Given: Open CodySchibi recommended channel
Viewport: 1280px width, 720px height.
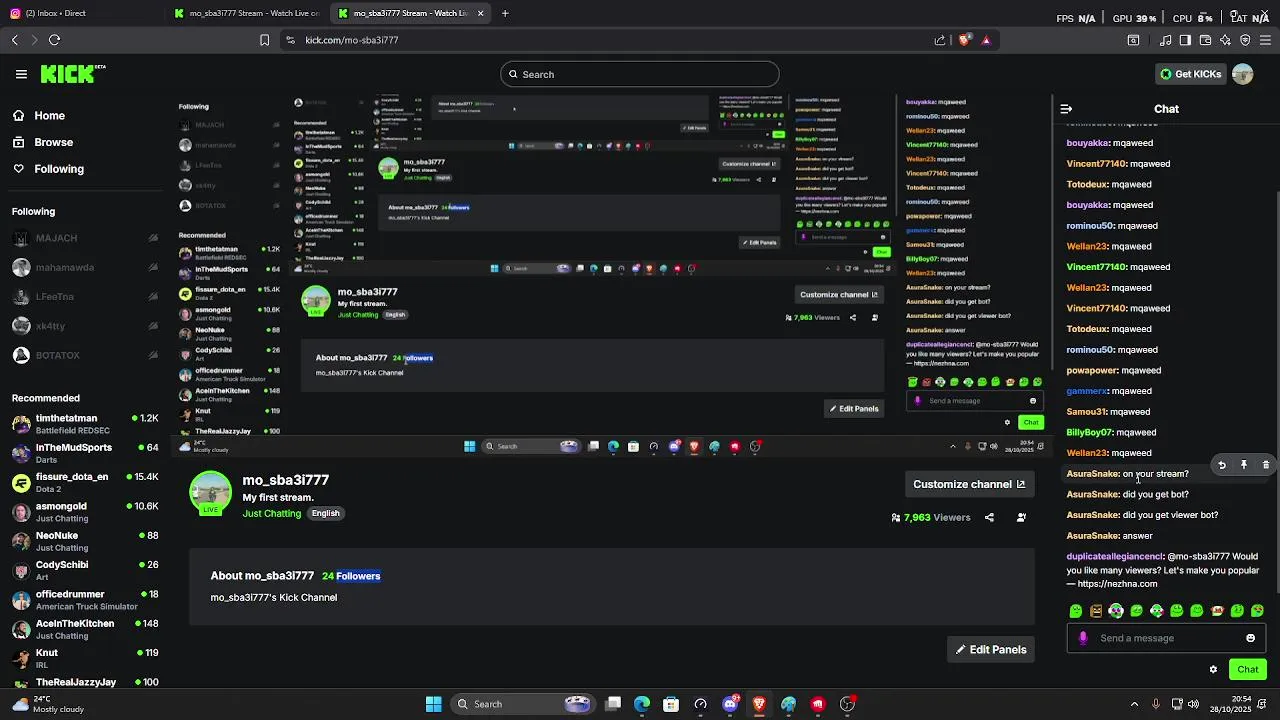Looking at the screenshot, I should pos(85,570).
